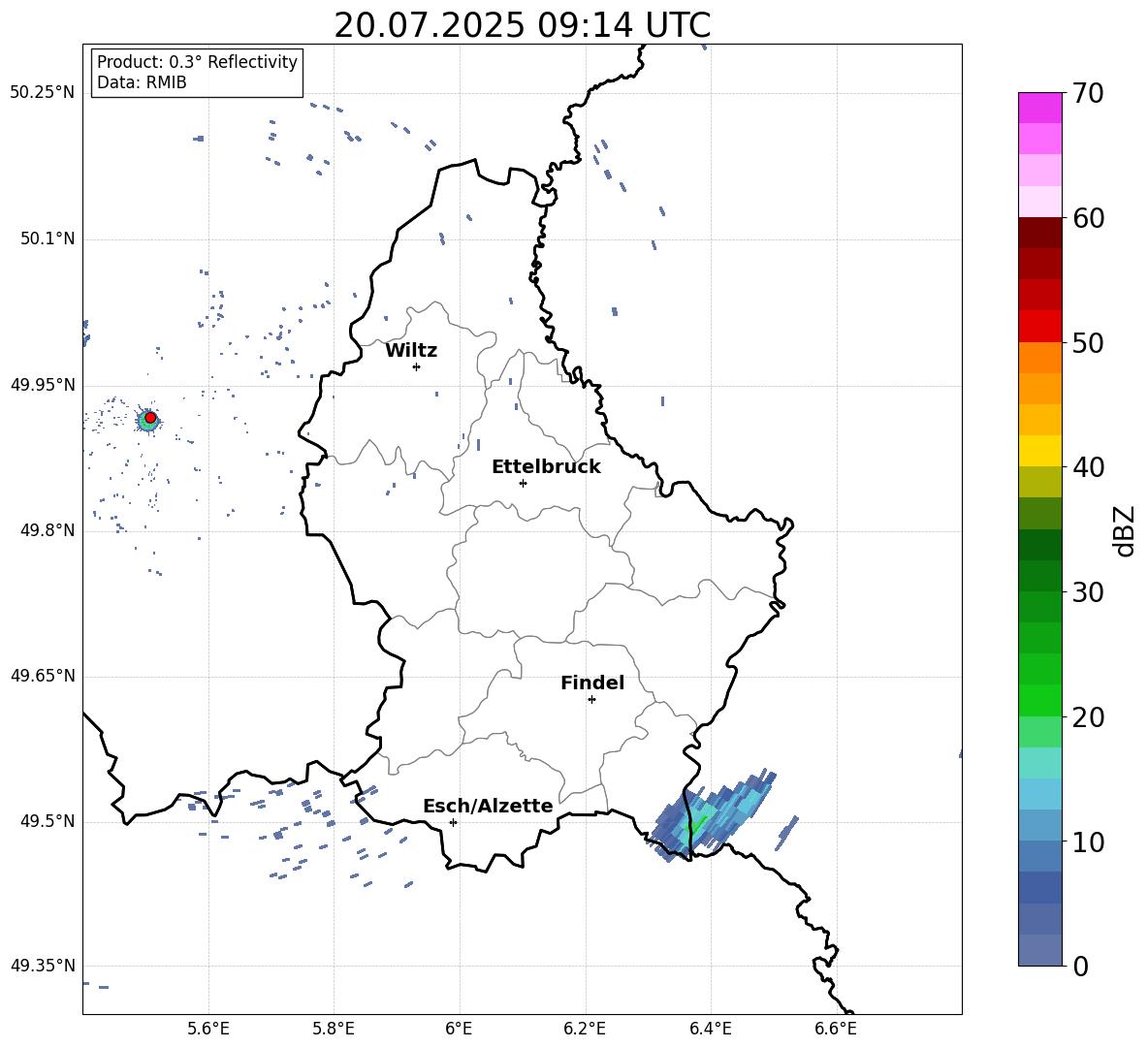Viewport: 1148px width, 1048px height.
Task: Click the yellow swatch just above 40 dBZ
Action: click(x=1040, y=451)
